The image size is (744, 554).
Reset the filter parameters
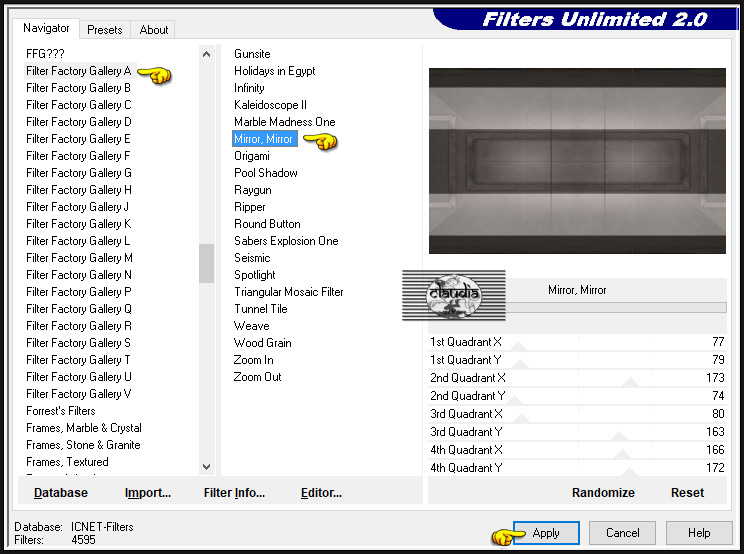tap(687, 493)
